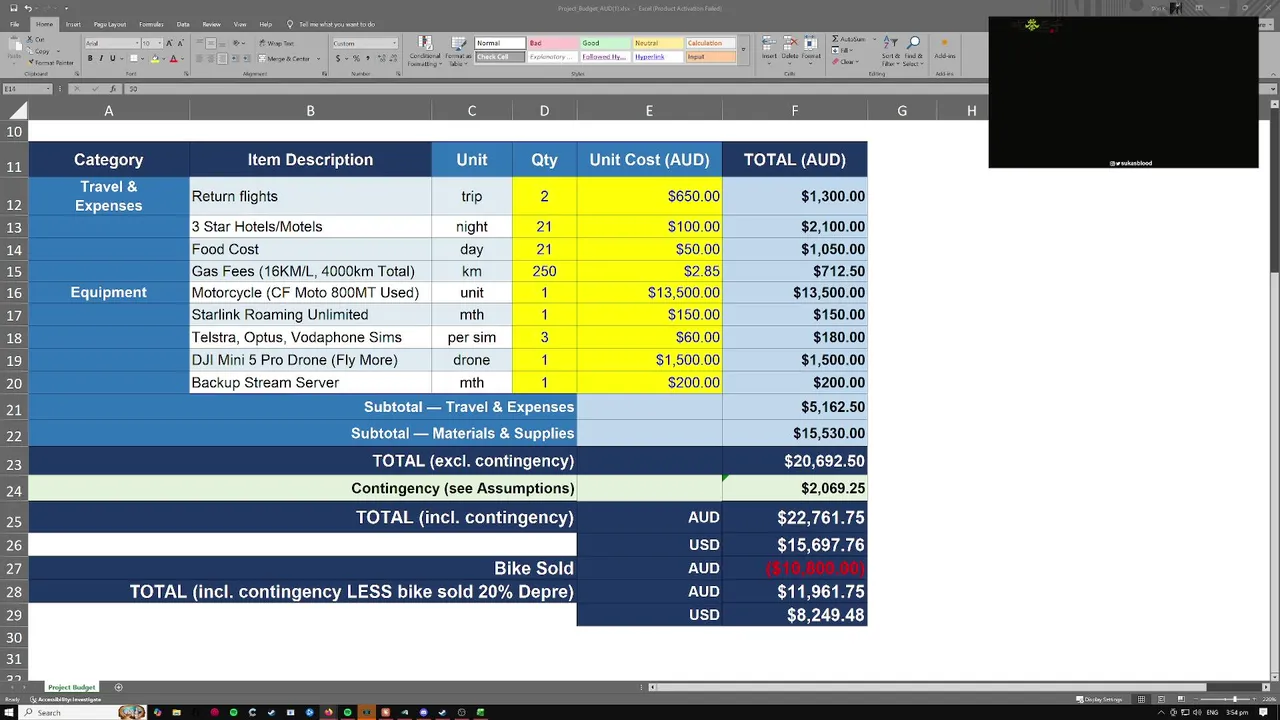Open Add-ins
This screenshot has width=1280, height=720.
point(945,48)
